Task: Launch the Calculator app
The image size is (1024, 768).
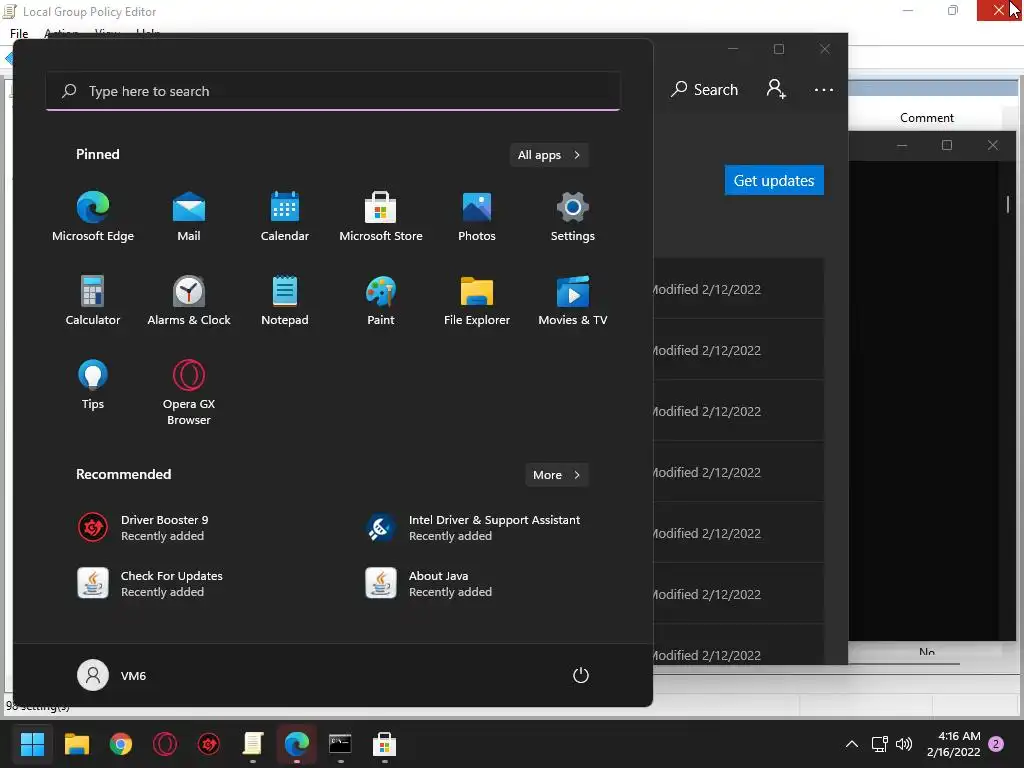Action: pos(93,301)
